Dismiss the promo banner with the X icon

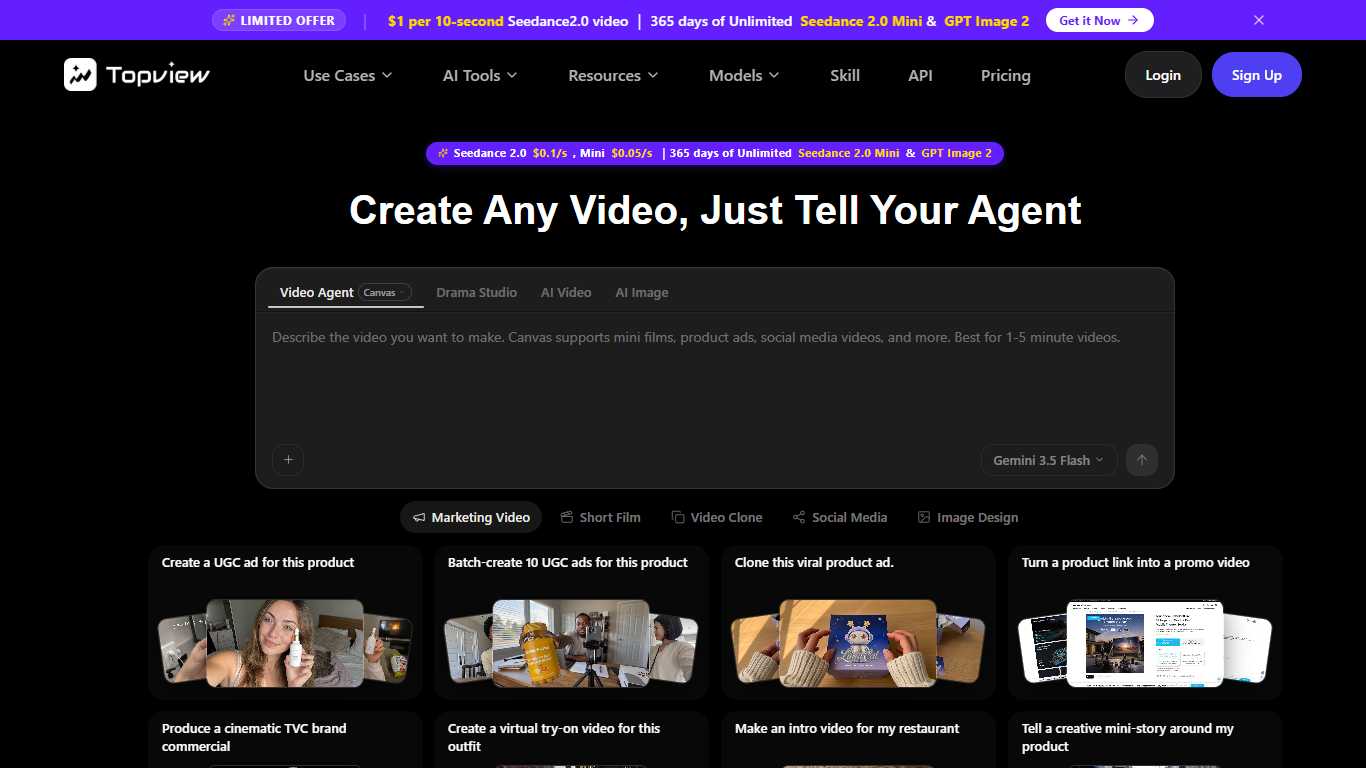click(1259, 20)
